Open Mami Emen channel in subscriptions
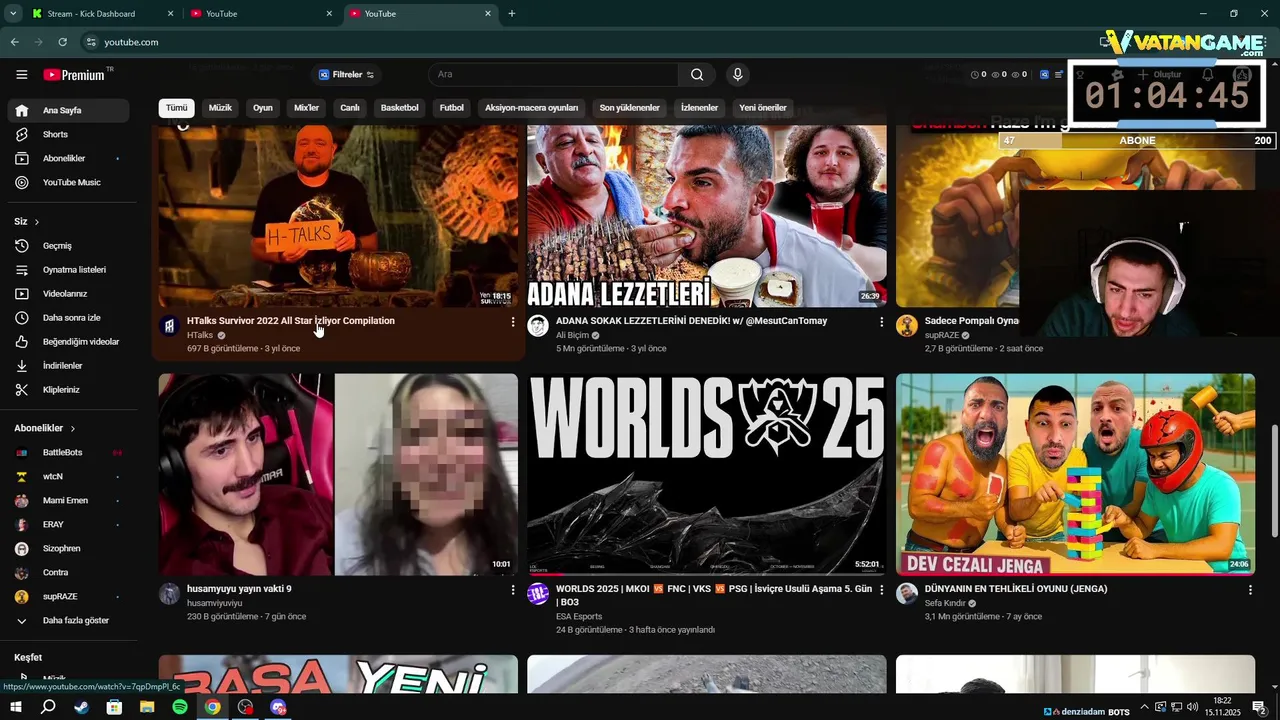1280x720 pixels. [x=68, y=501]
